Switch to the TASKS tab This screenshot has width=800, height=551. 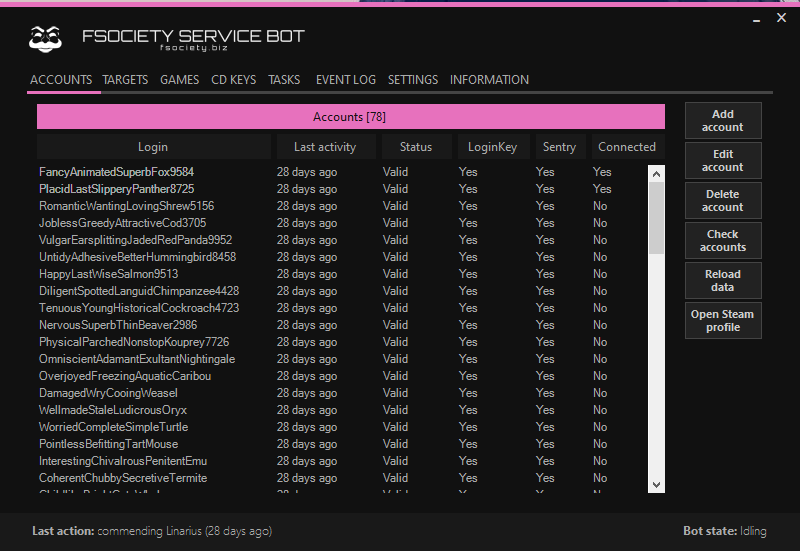pos(284,80)
